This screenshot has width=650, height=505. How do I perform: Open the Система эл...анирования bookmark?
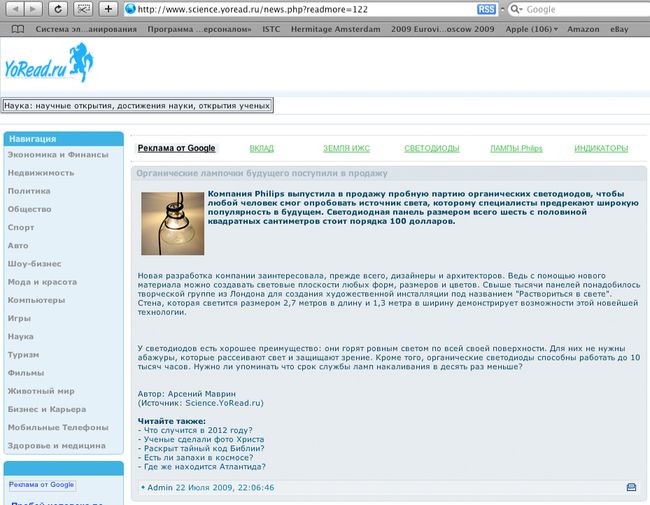coord(86,29)
